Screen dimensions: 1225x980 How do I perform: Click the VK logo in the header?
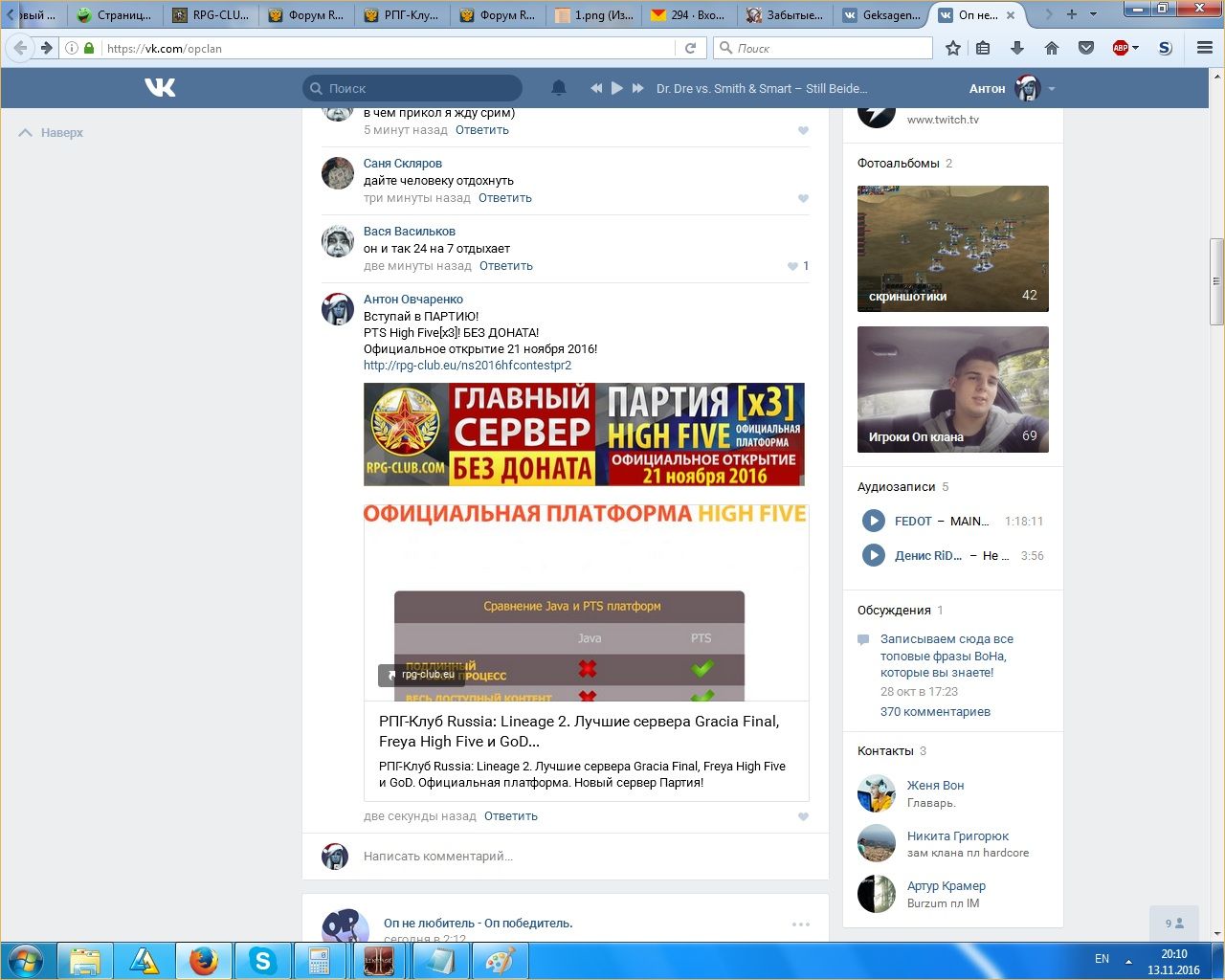tap(160, 88)
